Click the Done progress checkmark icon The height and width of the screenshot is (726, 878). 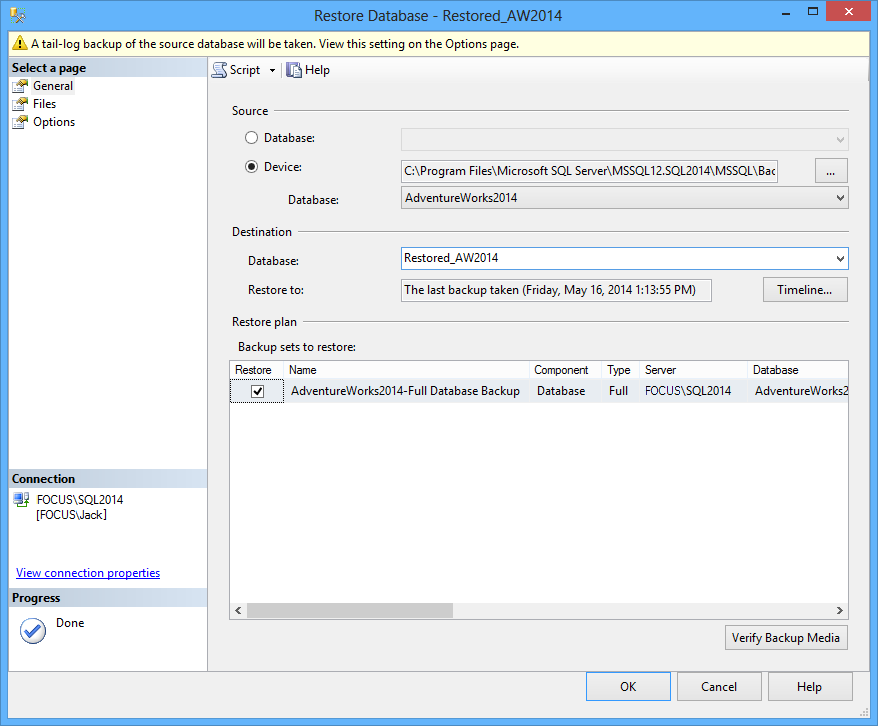click(x=33, y=631)
